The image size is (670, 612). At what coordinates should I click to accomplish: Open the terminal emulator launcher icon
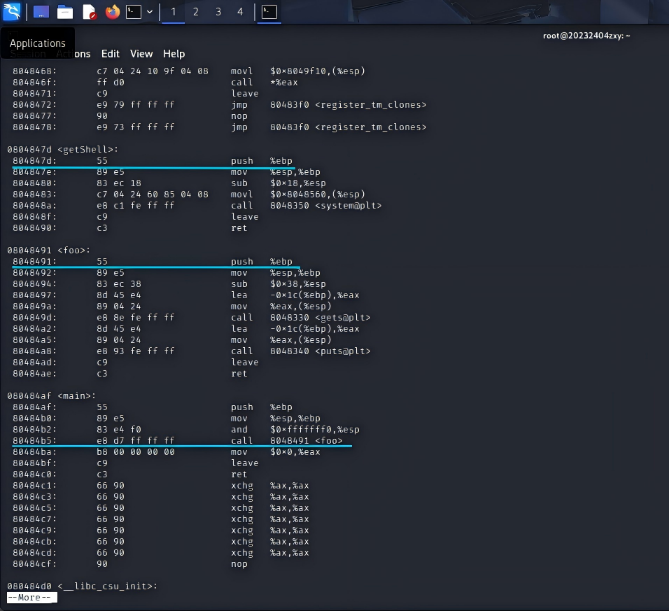coord(133,12)
